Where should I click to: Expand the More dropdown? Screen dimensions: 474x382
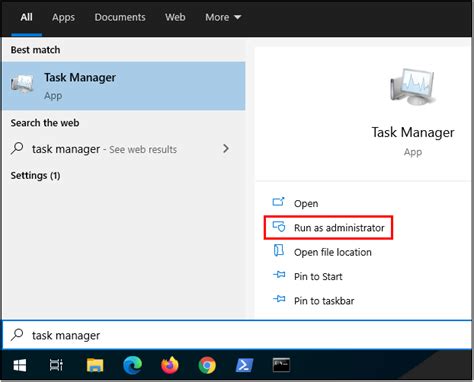point(223,17)
